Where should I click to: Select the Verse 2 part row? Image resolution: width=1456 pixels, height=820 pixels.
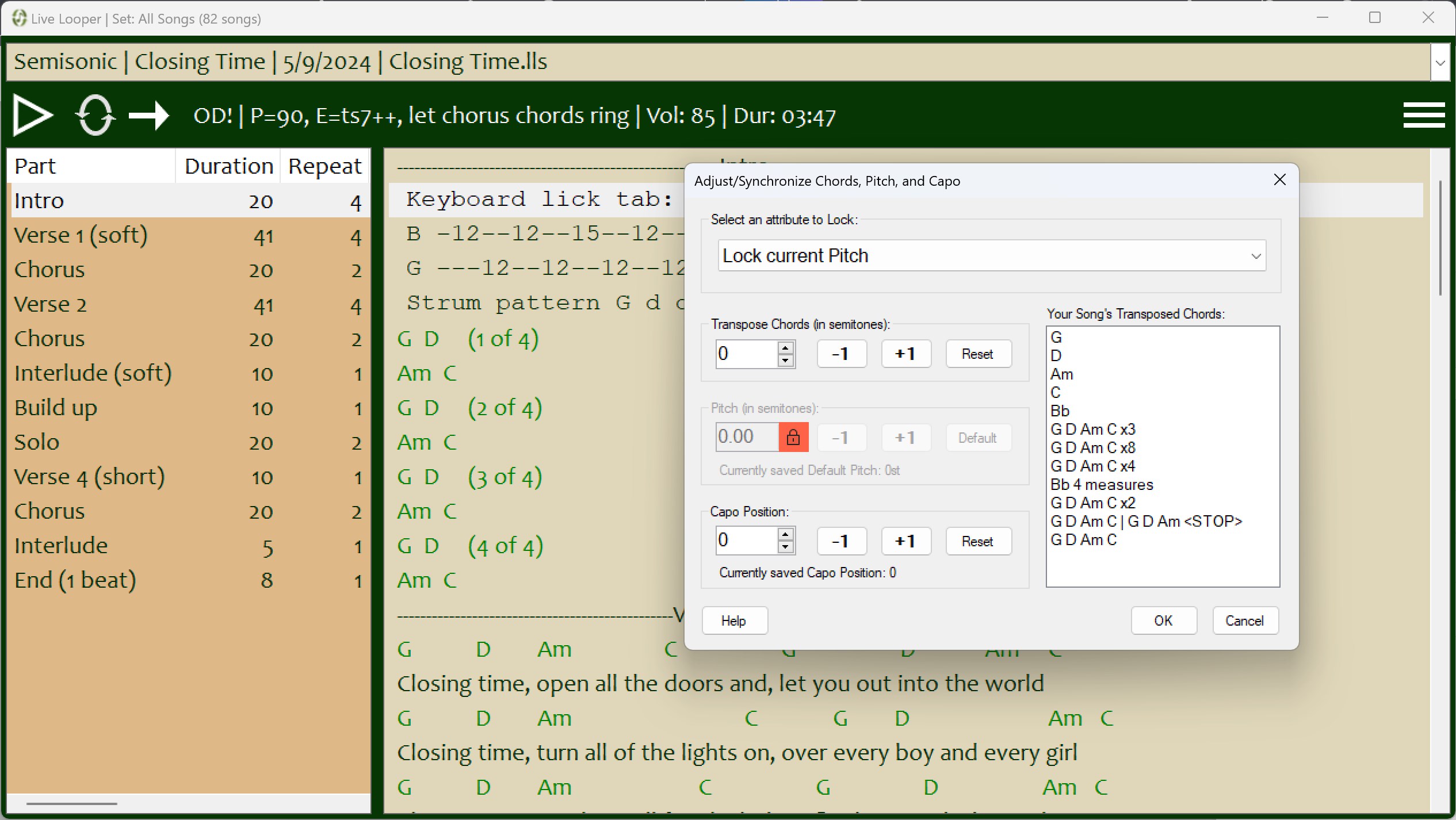pos(189,304)
